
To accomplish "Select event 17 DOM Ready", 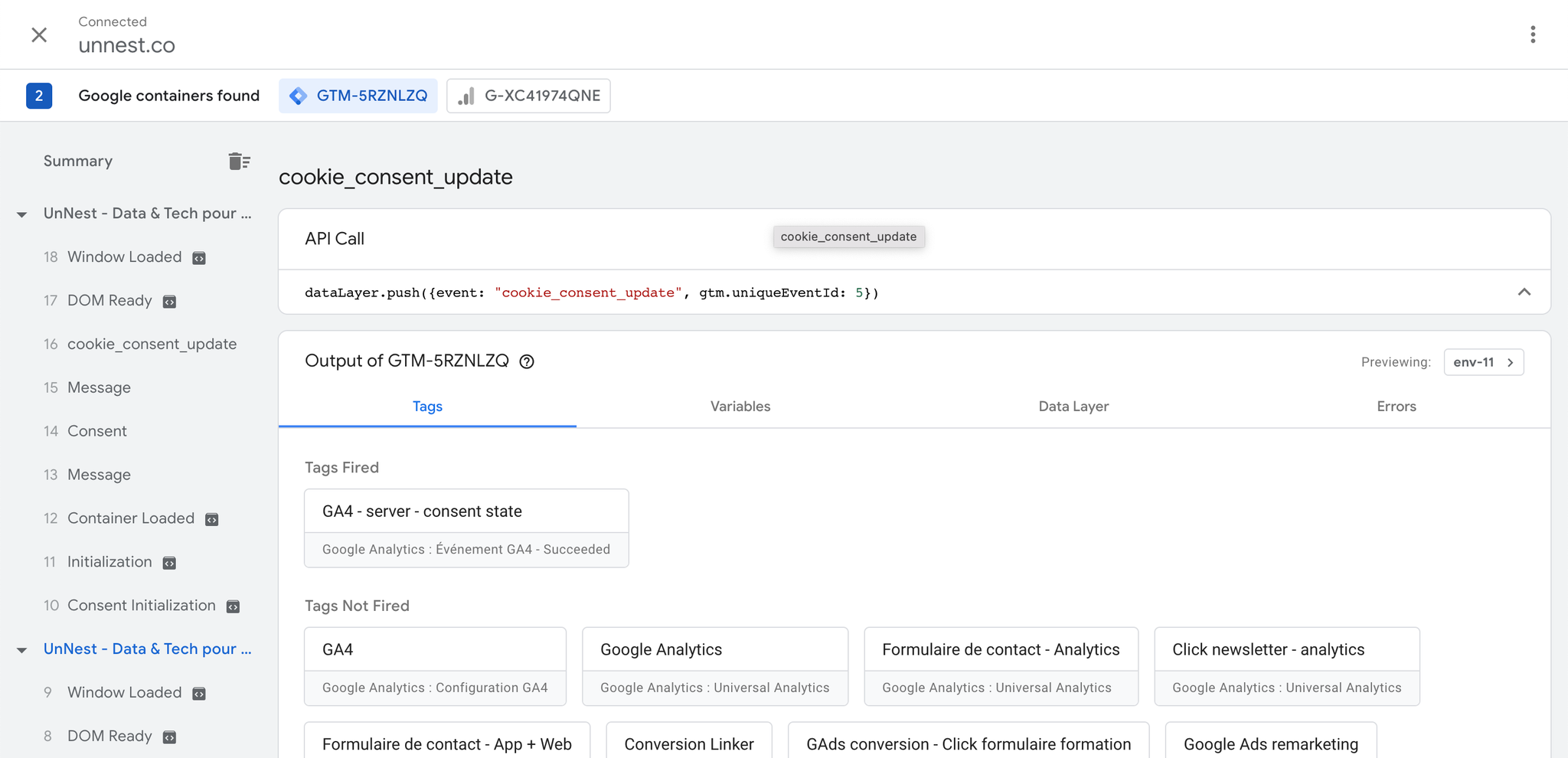I will 109,301.
